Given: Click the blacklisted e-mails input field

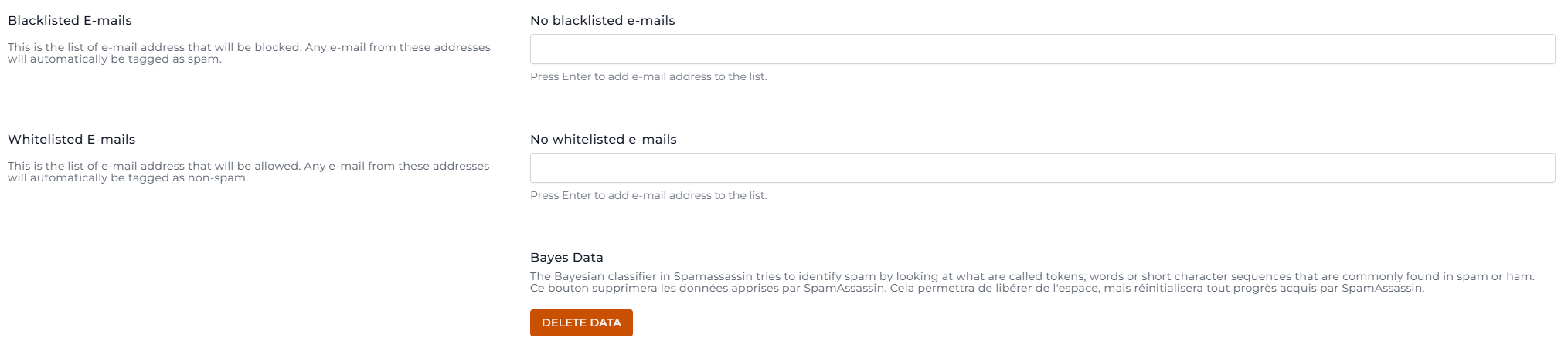Looking at the screenshot, I should (1042, 49).
